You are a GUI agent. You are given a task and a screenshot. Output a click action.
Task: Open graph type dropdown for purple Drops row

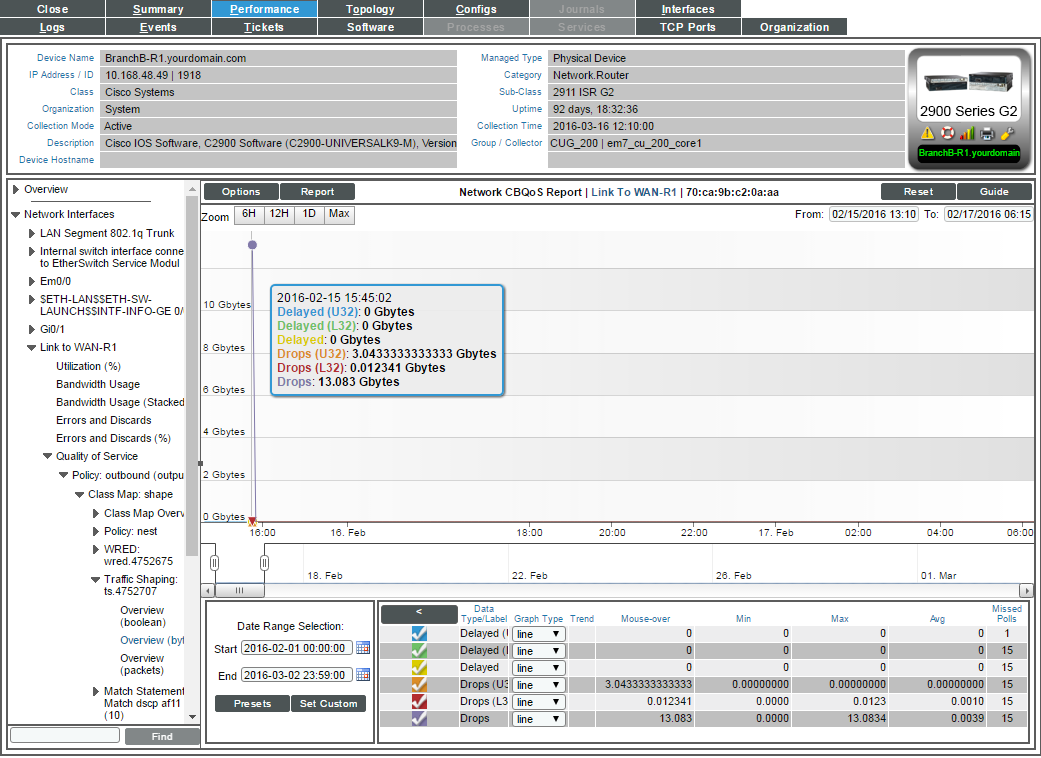tap(538, 719)
